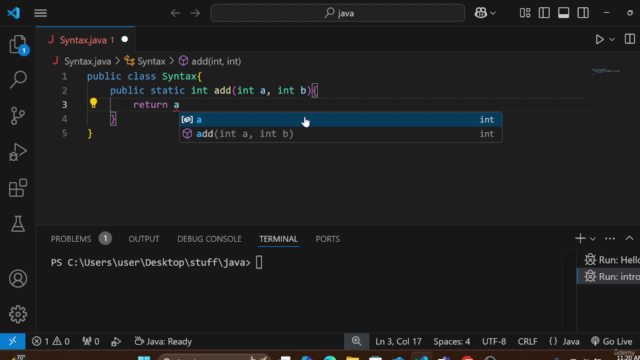Switch to the OUTPUT tab
640x360 pixels.
(144, 239)
